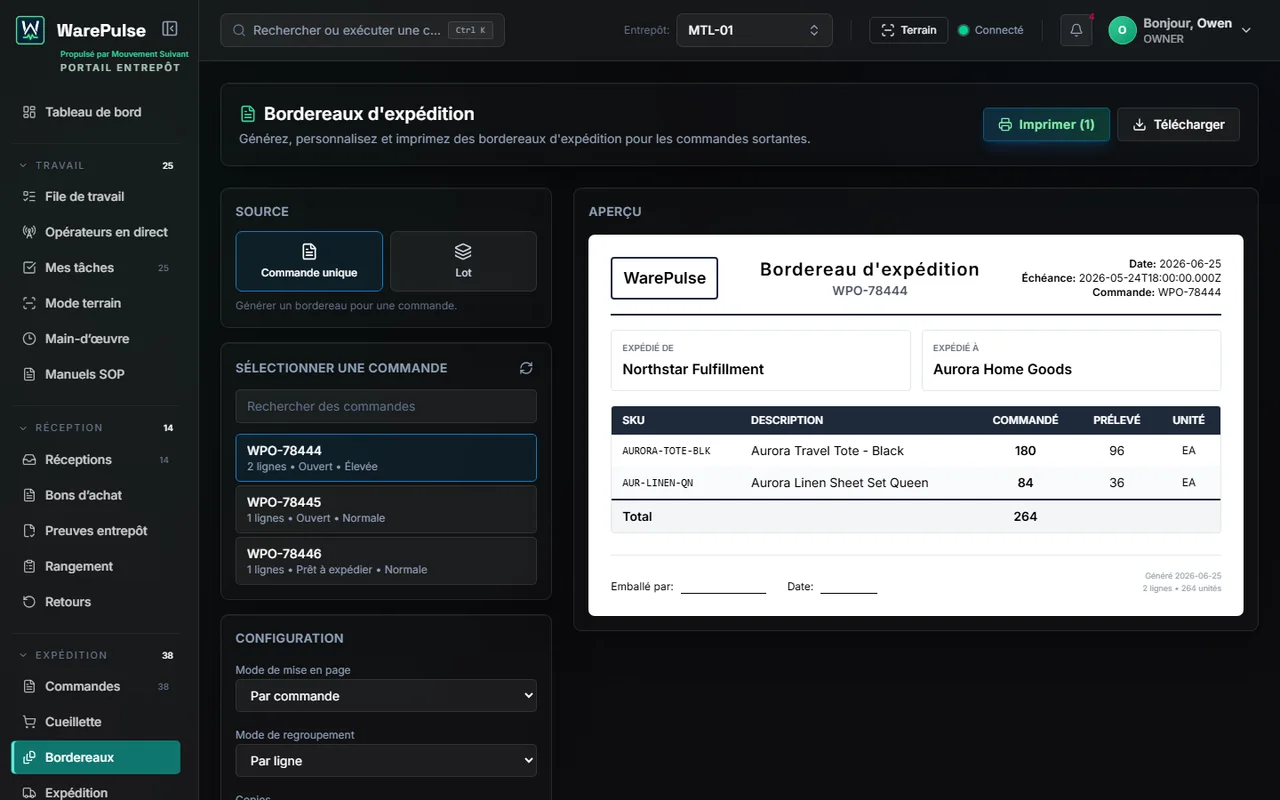1280x800 pixels.
Task: Click the Télécharger button
Action: (1178, 124)
